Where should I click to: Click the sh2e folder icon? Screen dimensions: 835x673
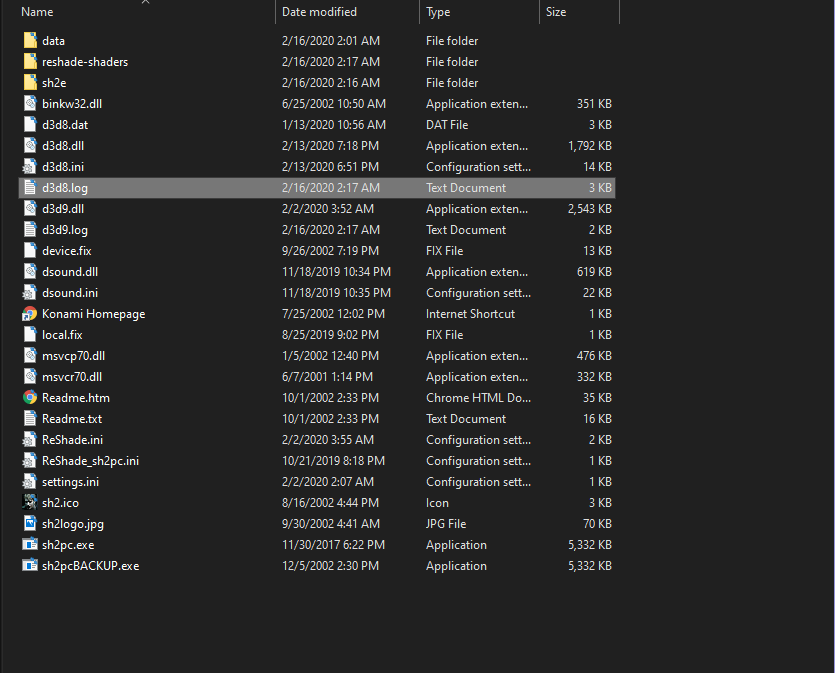(x=30, y=83)
